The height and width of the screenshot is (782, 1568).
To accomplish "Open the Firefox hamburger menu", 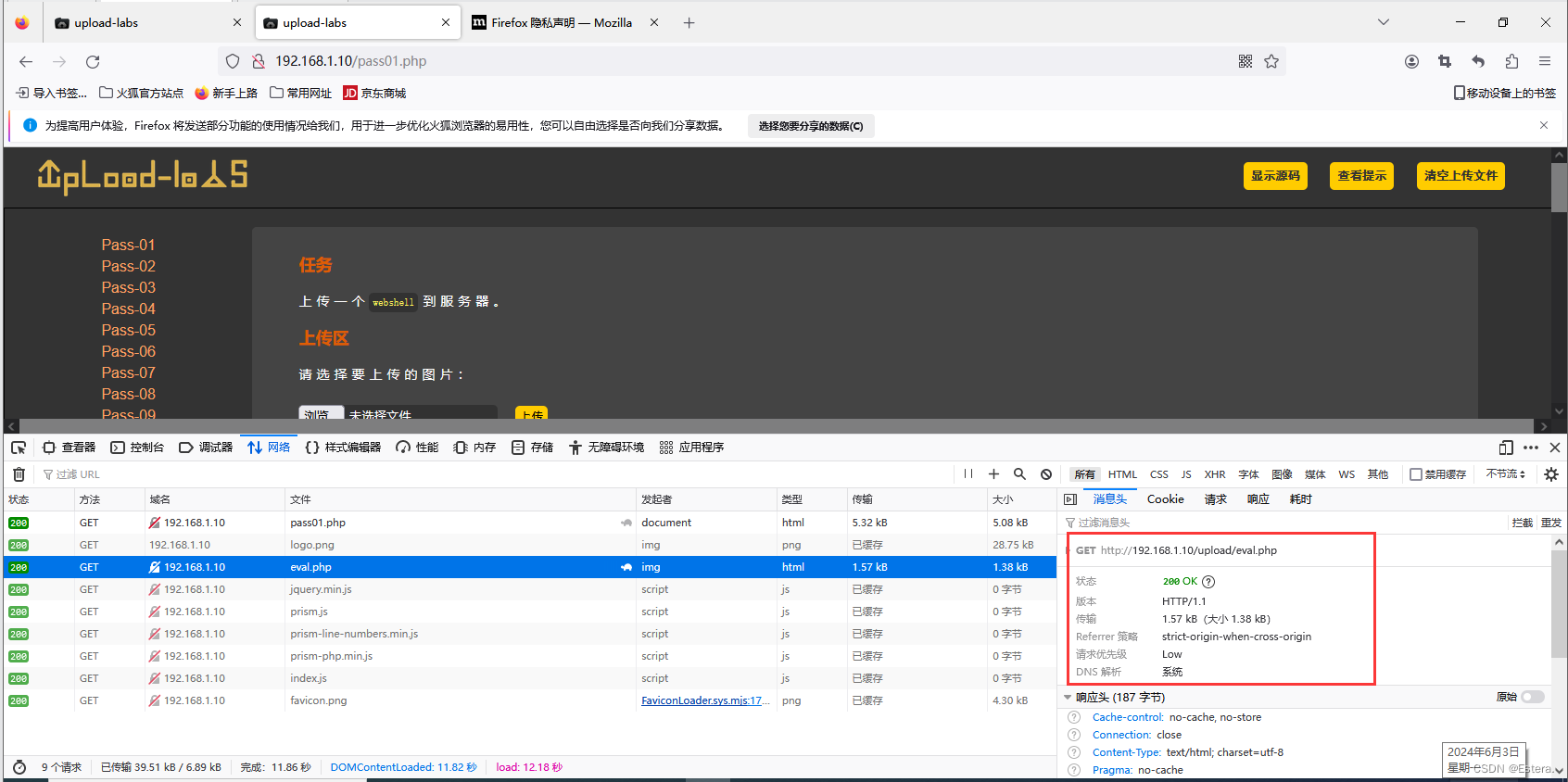I will click(x=1545, y=61).
